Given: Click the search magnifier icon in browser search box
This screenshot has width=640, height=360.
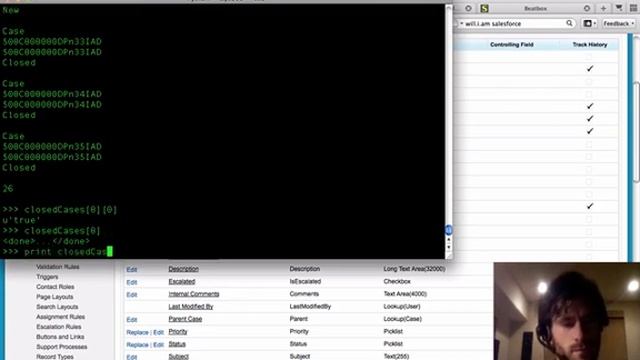Looking at the screenshot, I should pos(569,23).
